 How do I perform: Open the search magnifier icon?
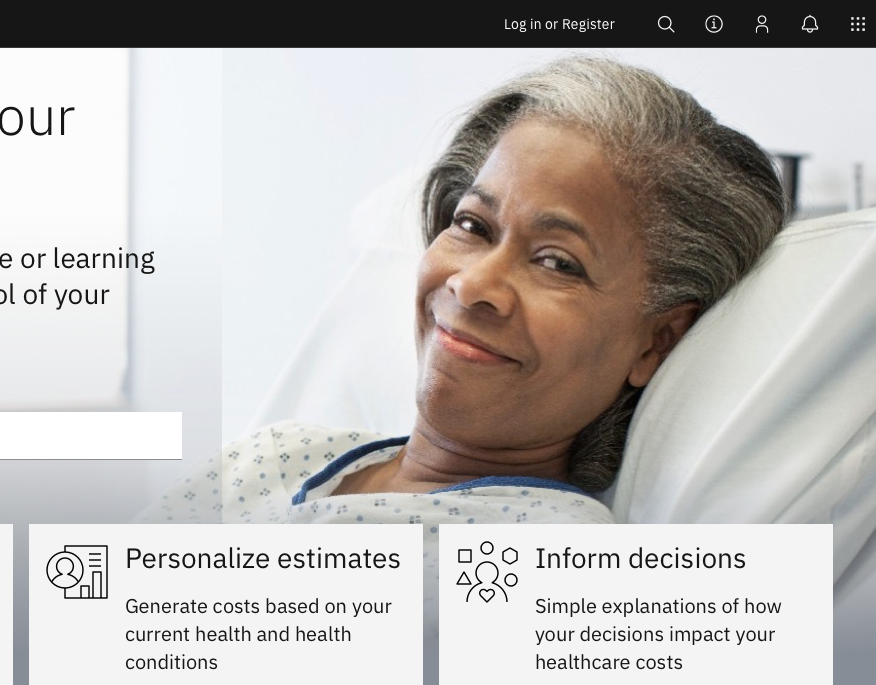tap(665, 24)
